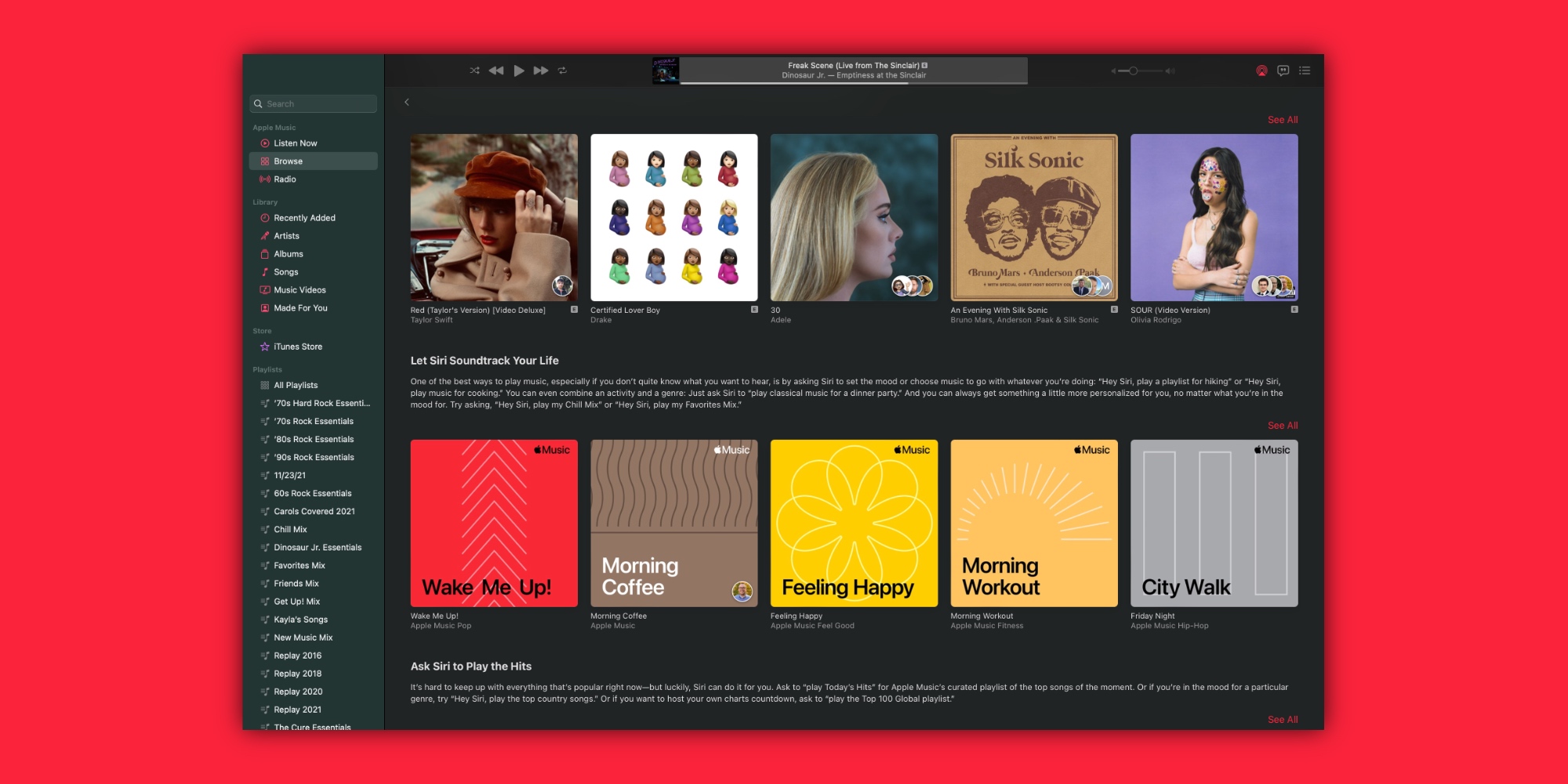Toggle repeat mode
The height and width of the screenshot is (784, 1568).
(563, 70)
